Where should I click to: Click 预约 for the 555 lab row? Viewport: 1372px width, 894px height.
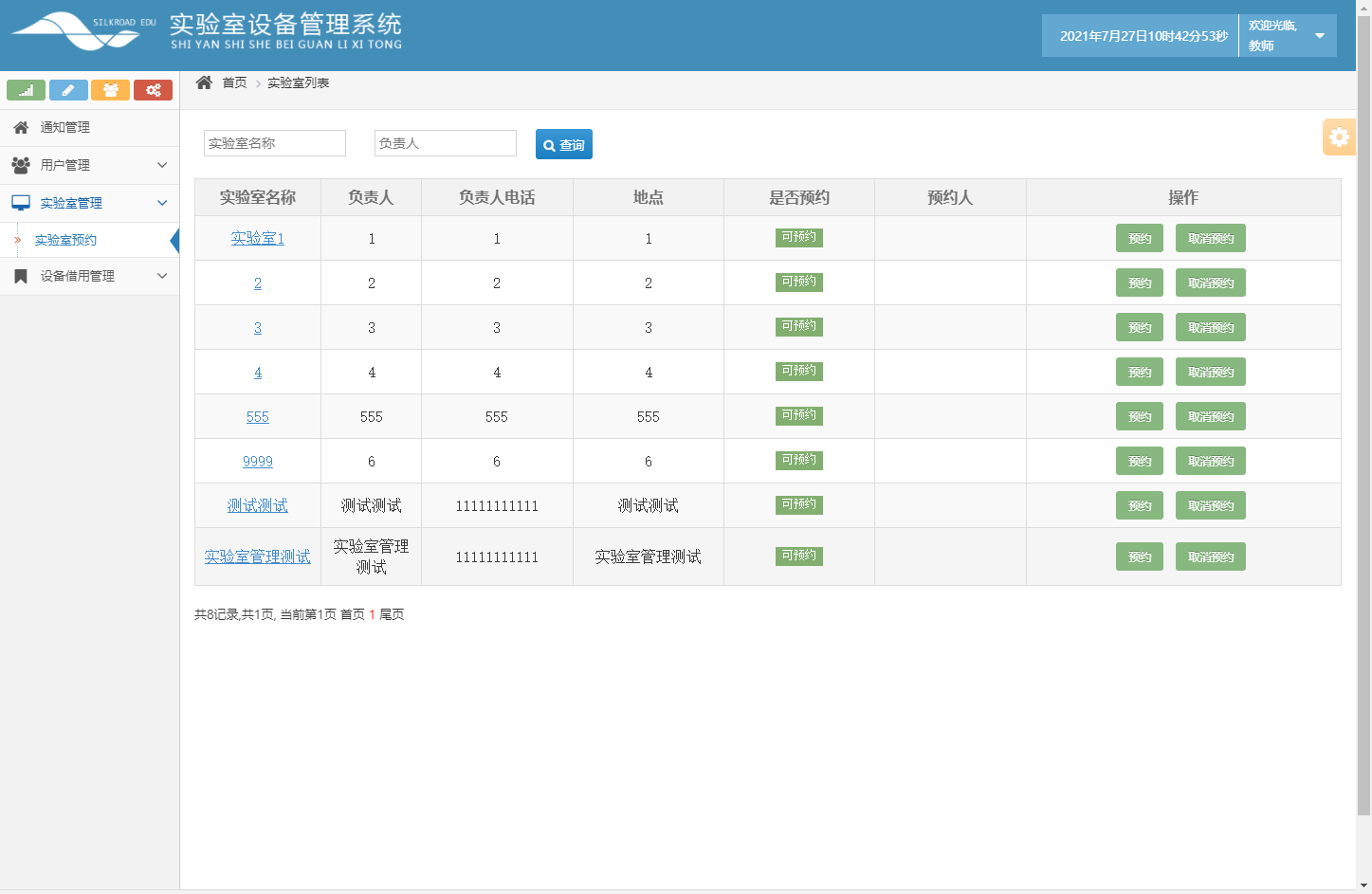click(1139, 416)
